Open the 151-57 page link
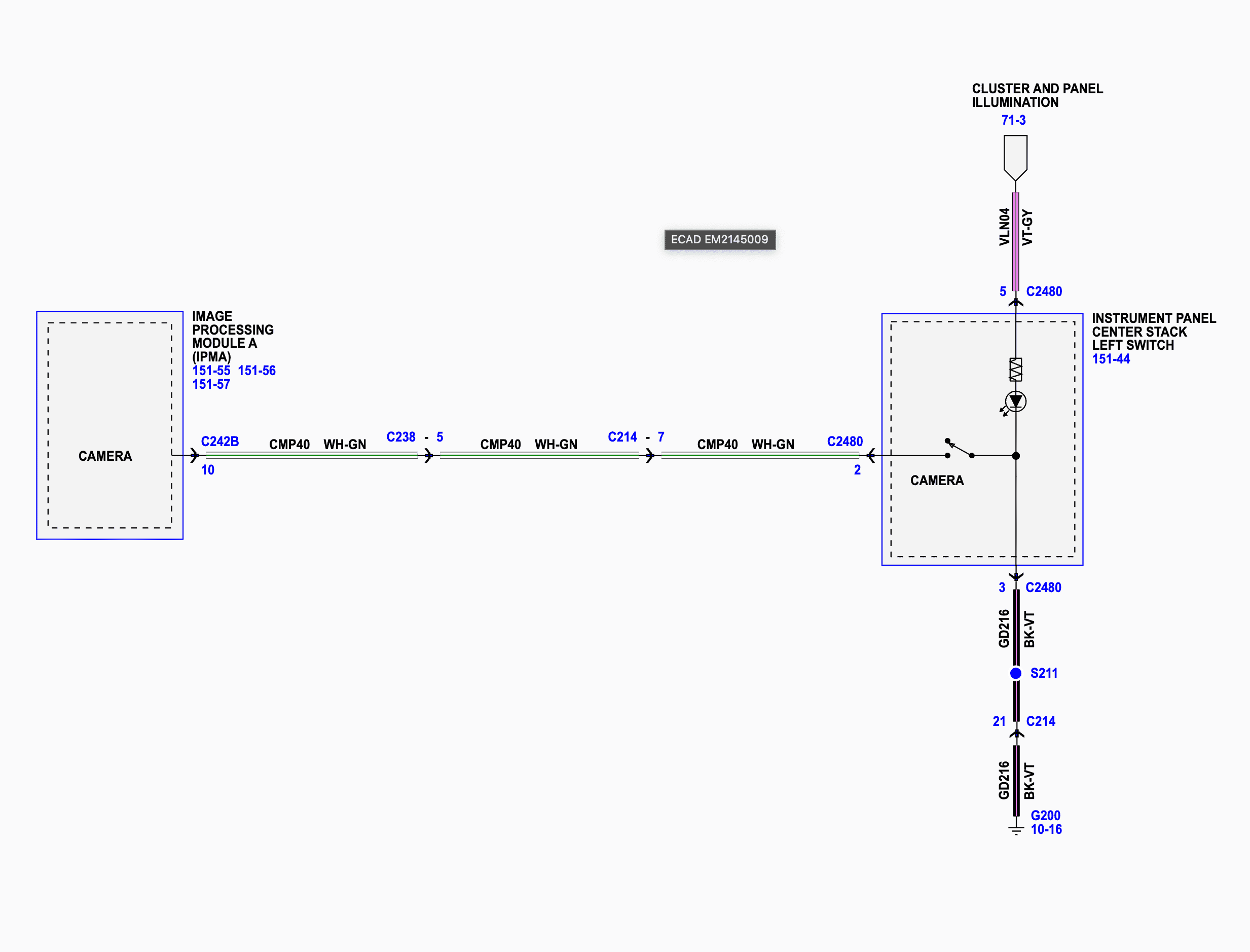Image resolution: width=1250 pixels, height=952 pixels. point(211,384)
